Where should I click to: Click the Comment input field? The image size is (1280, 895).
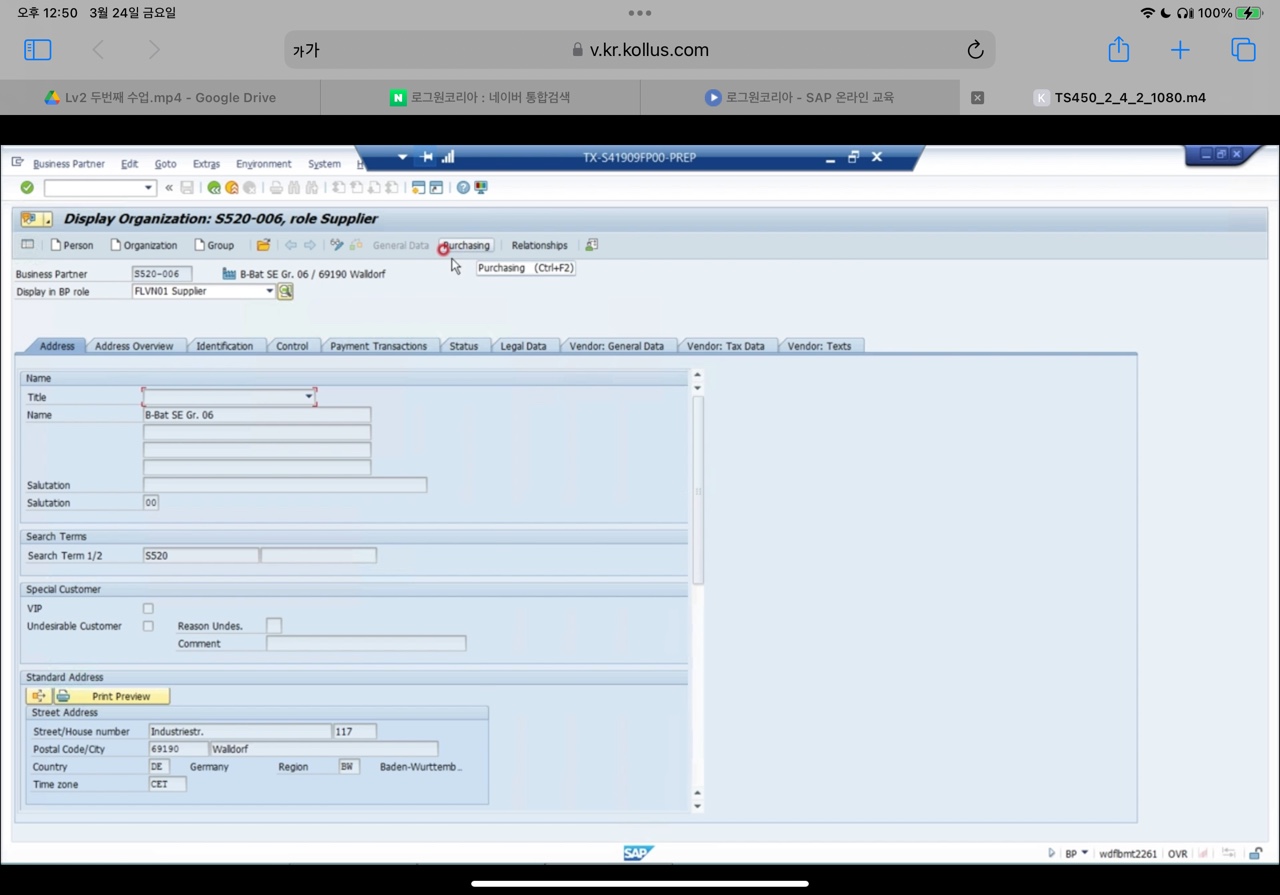point(366,643)
